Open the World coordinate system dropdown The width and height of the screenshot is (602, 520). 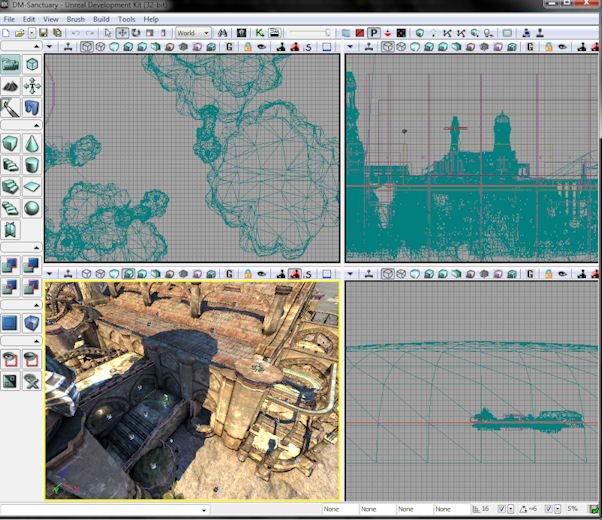194,33
